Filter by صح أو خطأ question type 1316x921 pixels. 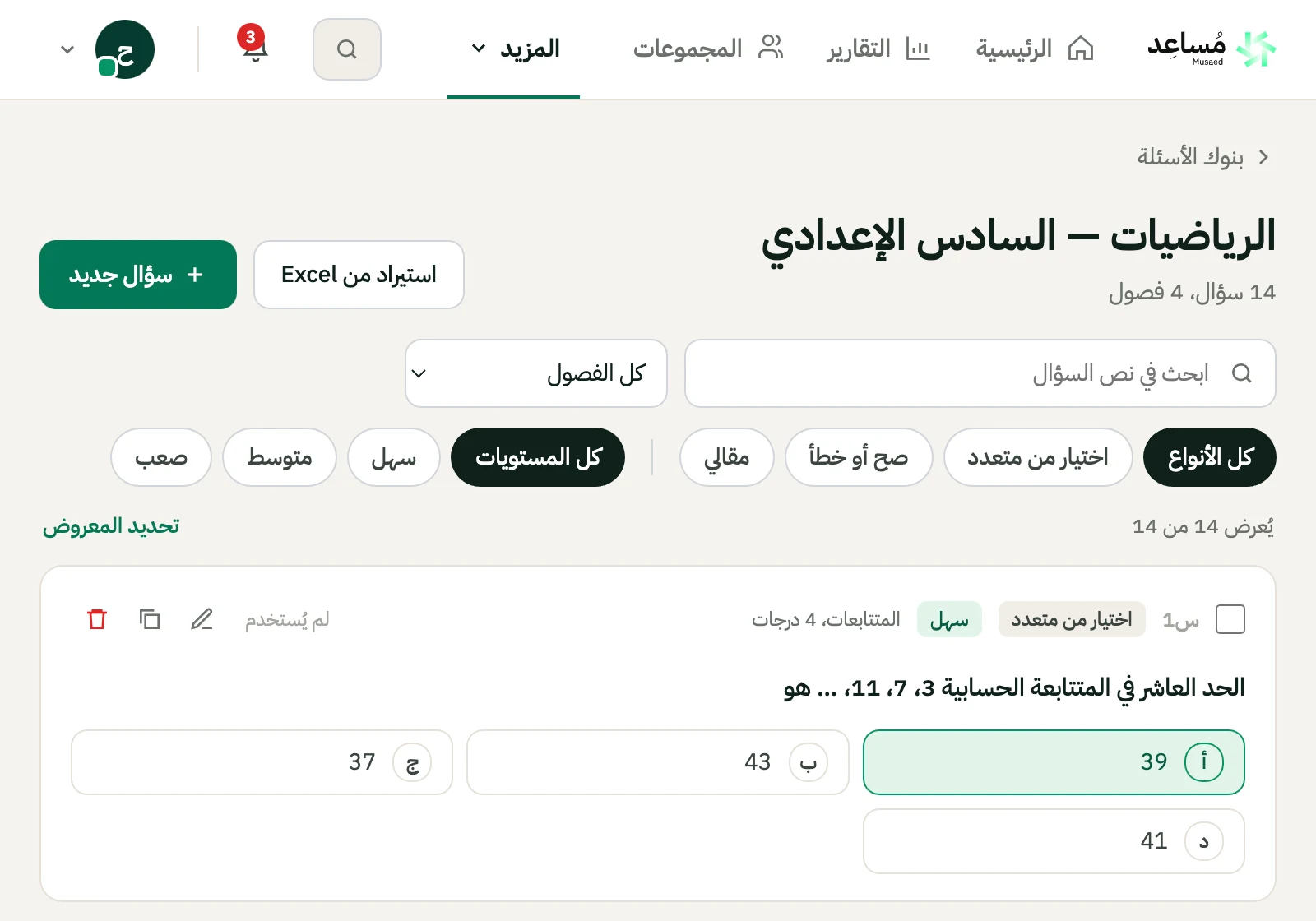859,457
